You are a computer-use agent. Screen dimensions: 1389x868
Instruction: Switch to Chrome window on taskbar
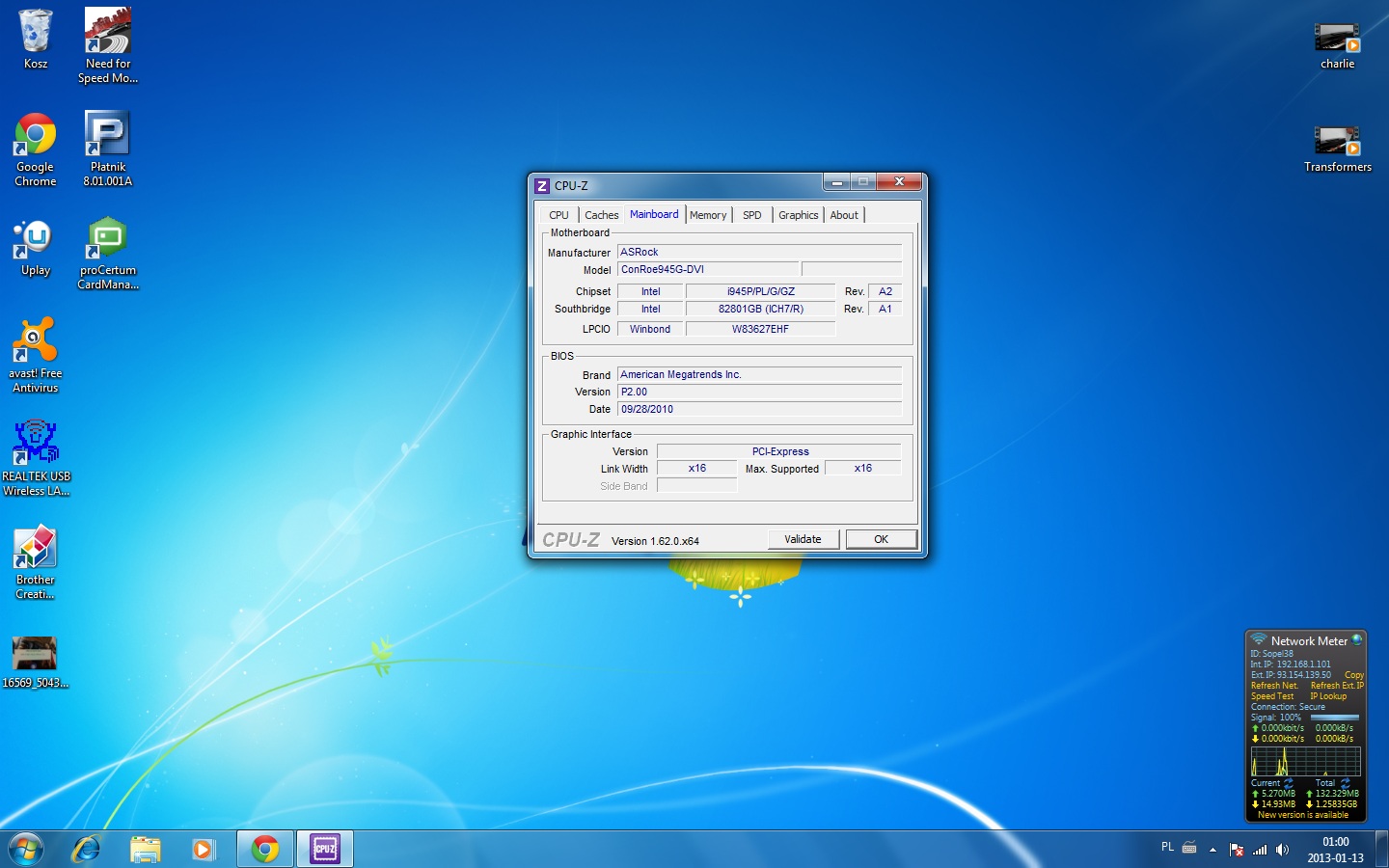265,849
